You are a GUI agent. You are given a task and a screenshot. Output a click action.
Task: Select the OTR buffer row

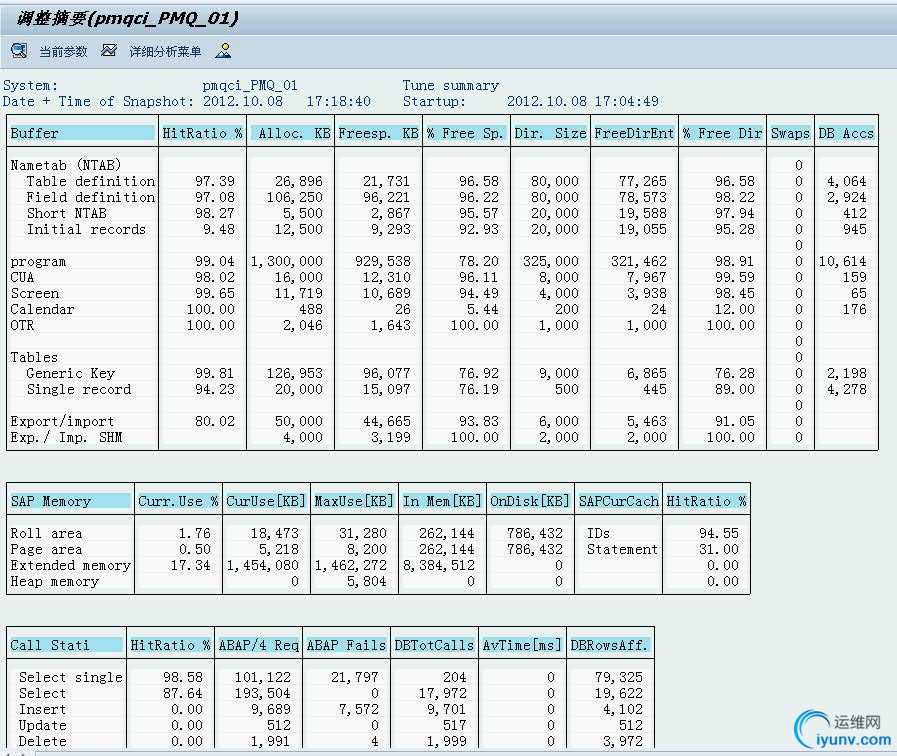point(442,325)
